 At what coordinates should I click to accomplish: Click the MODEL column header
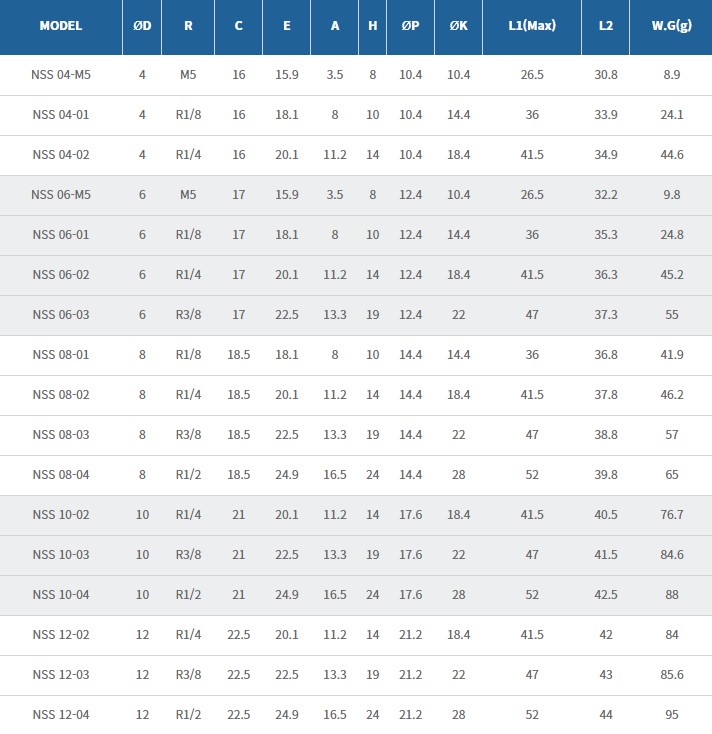click(61, 26)
